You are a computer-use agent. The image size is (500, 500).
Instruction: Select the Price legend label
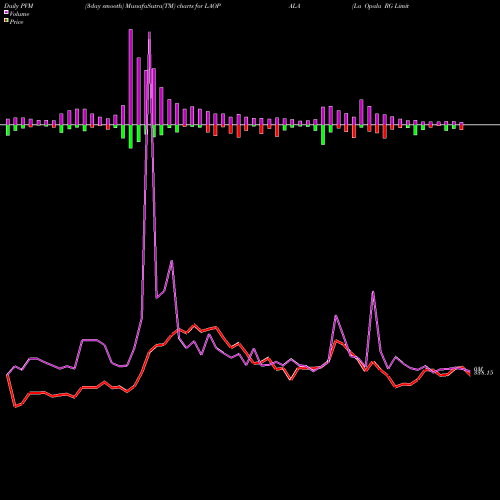(x=16, y=22)
